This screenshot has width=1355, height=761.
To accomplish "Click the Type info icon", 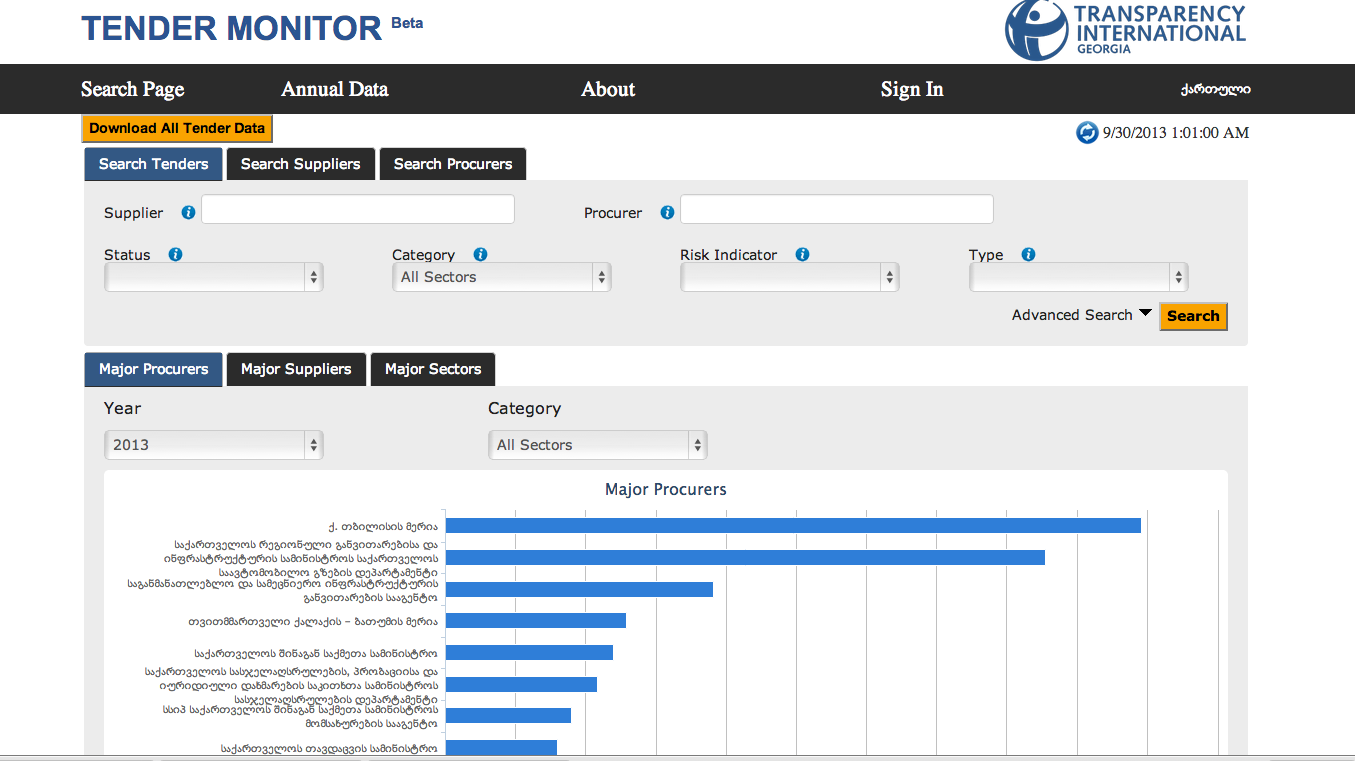I will (1028, 255).
